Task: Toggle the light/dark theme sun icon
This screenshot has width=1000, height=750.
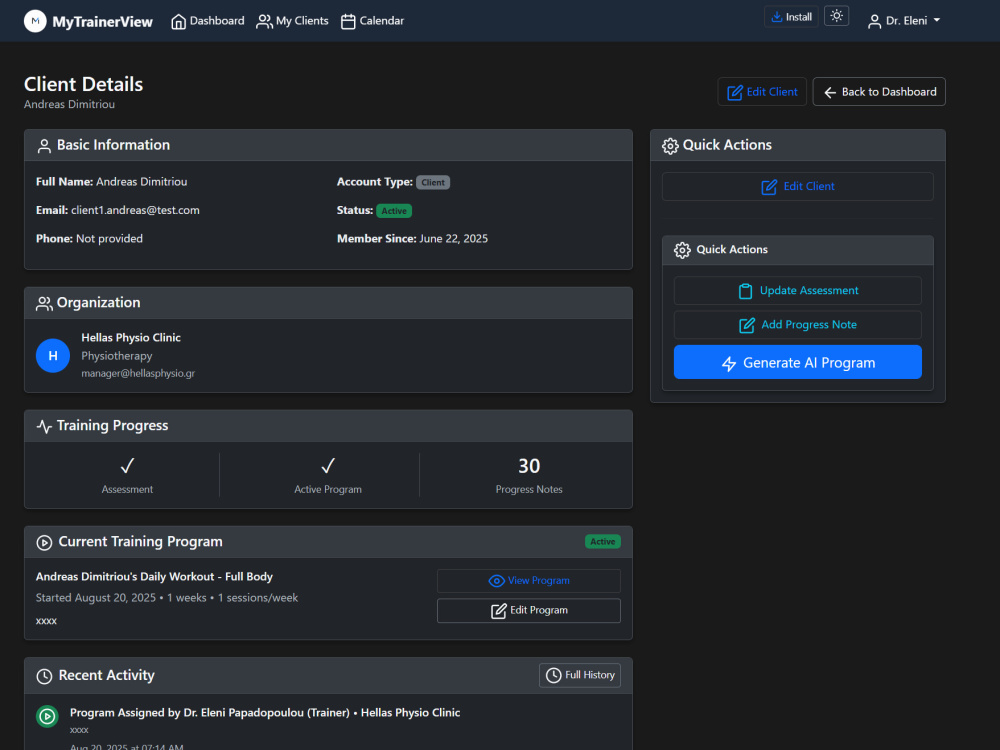Action: (836, 16)
